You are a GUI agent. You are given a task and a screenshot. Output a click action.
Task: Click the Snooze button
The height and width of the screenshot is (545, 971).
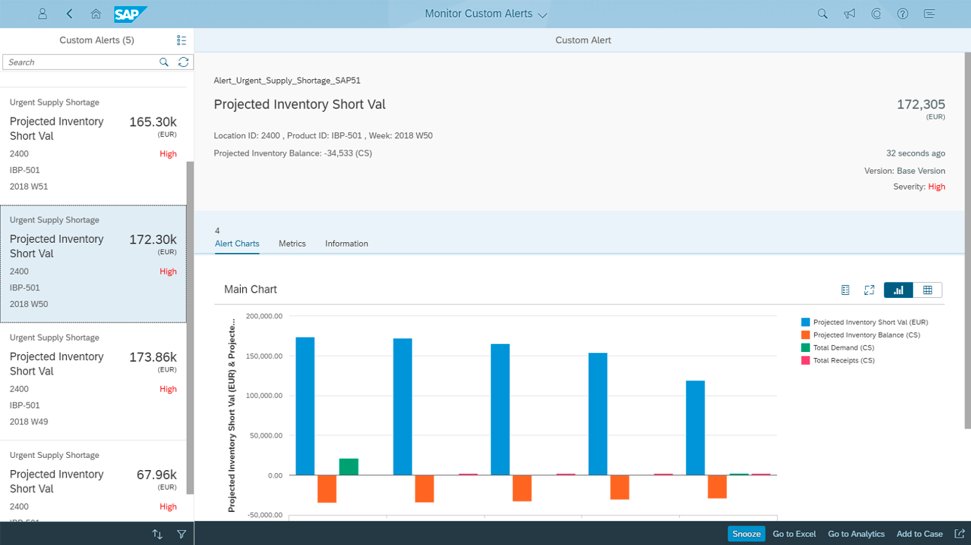(x=746, y=534)
